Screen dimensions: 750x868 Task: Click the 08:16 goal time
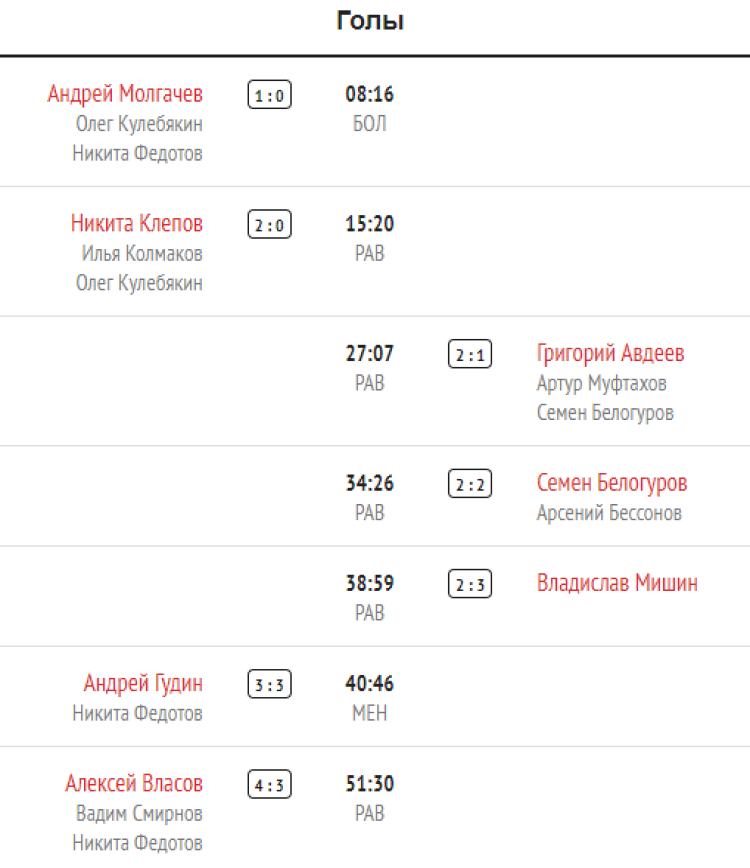(370, 95)
